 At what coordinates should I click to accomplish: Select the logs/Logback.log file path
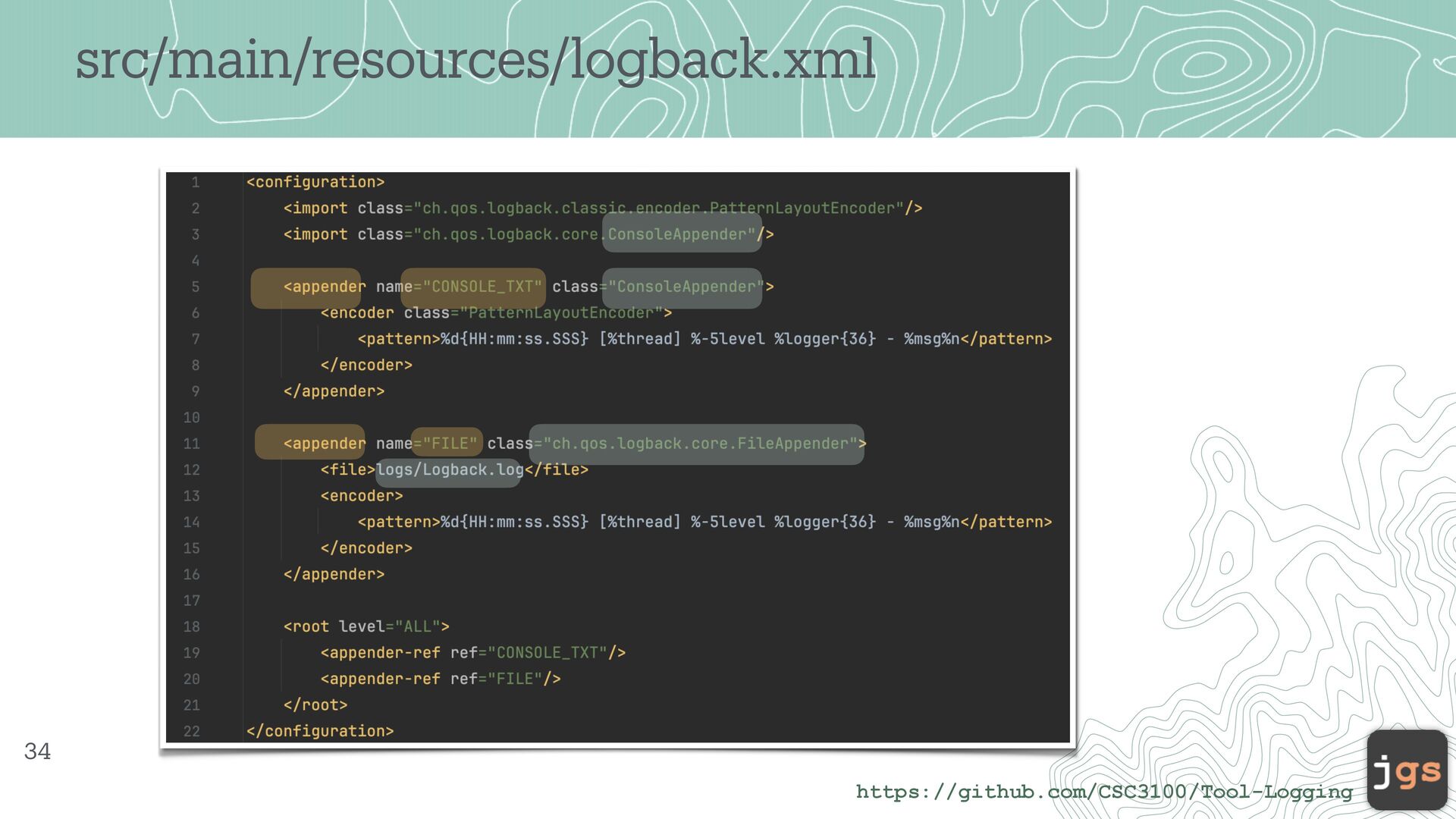[450, 470]
